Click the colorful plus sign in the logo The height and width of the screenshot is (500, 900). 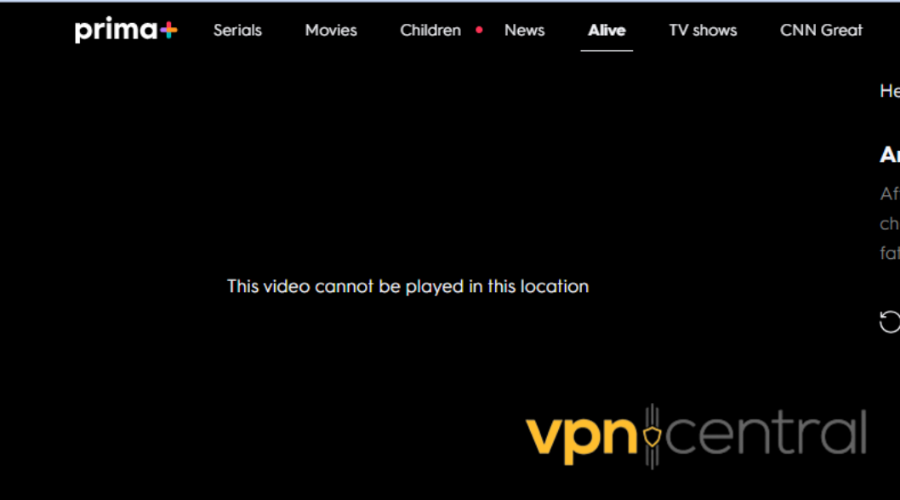169,30
